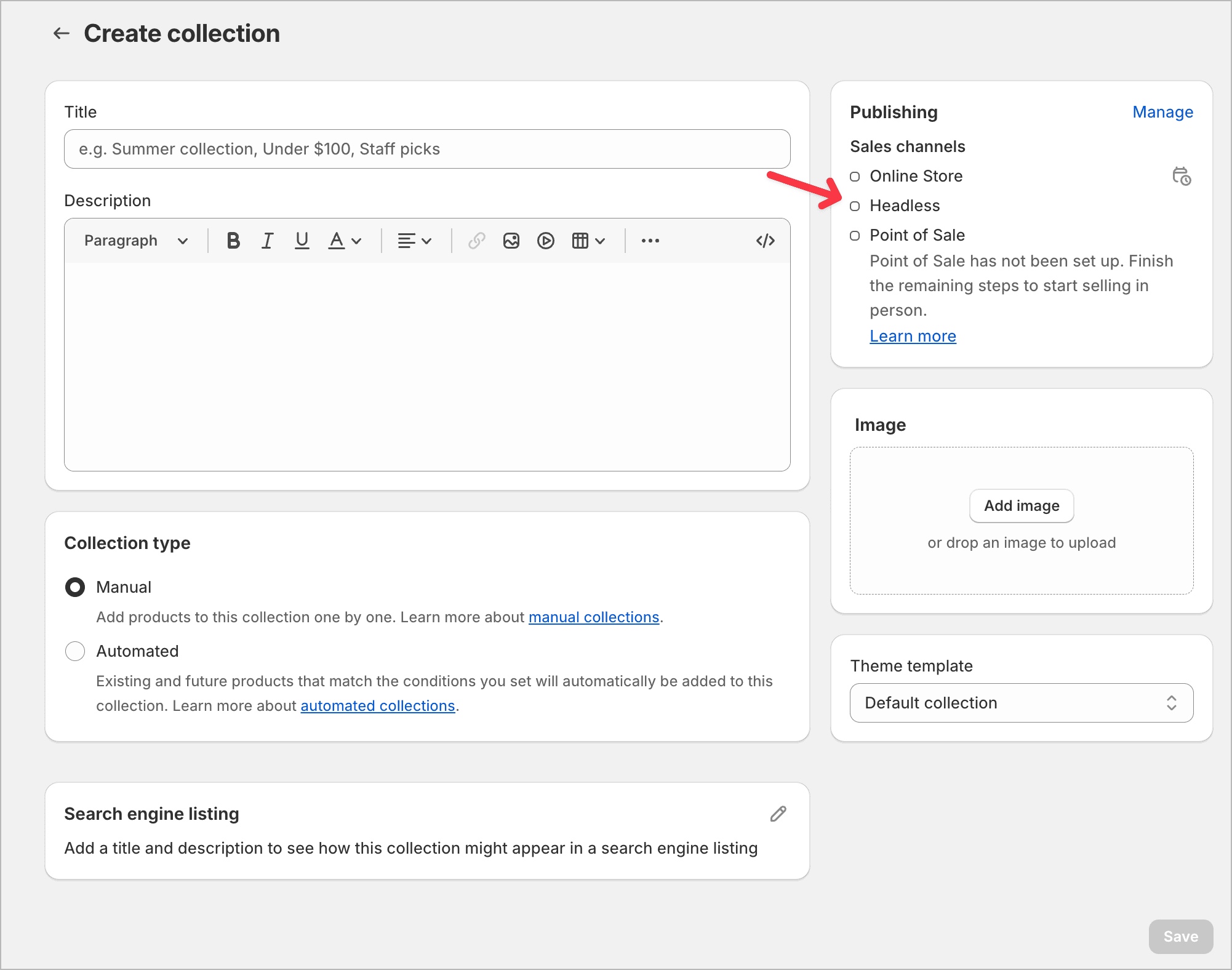
Task: Apply bold formatting in the description editor
Action: (233, 240)
